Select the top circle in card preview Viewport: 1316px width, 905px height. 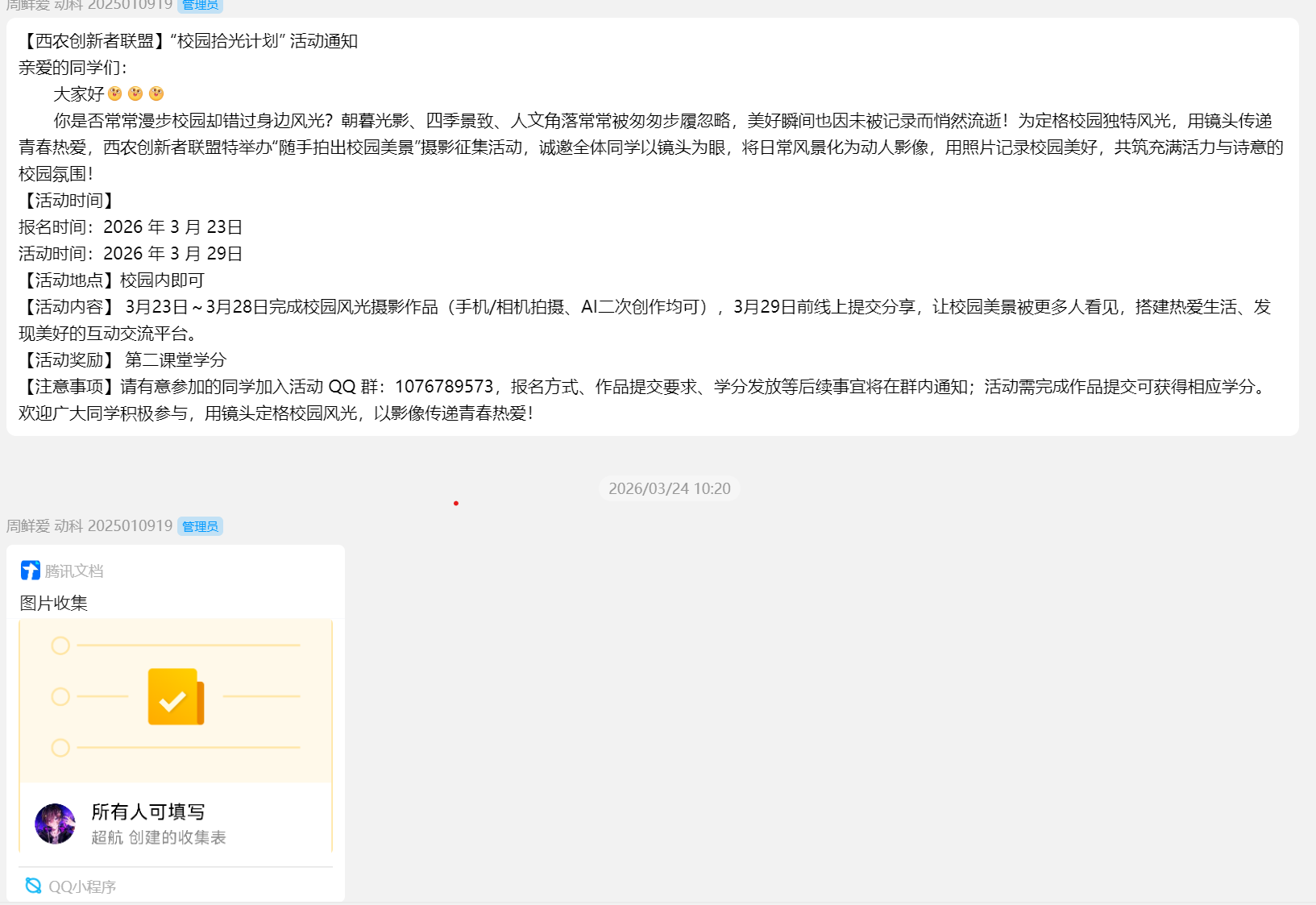[60, 646]
